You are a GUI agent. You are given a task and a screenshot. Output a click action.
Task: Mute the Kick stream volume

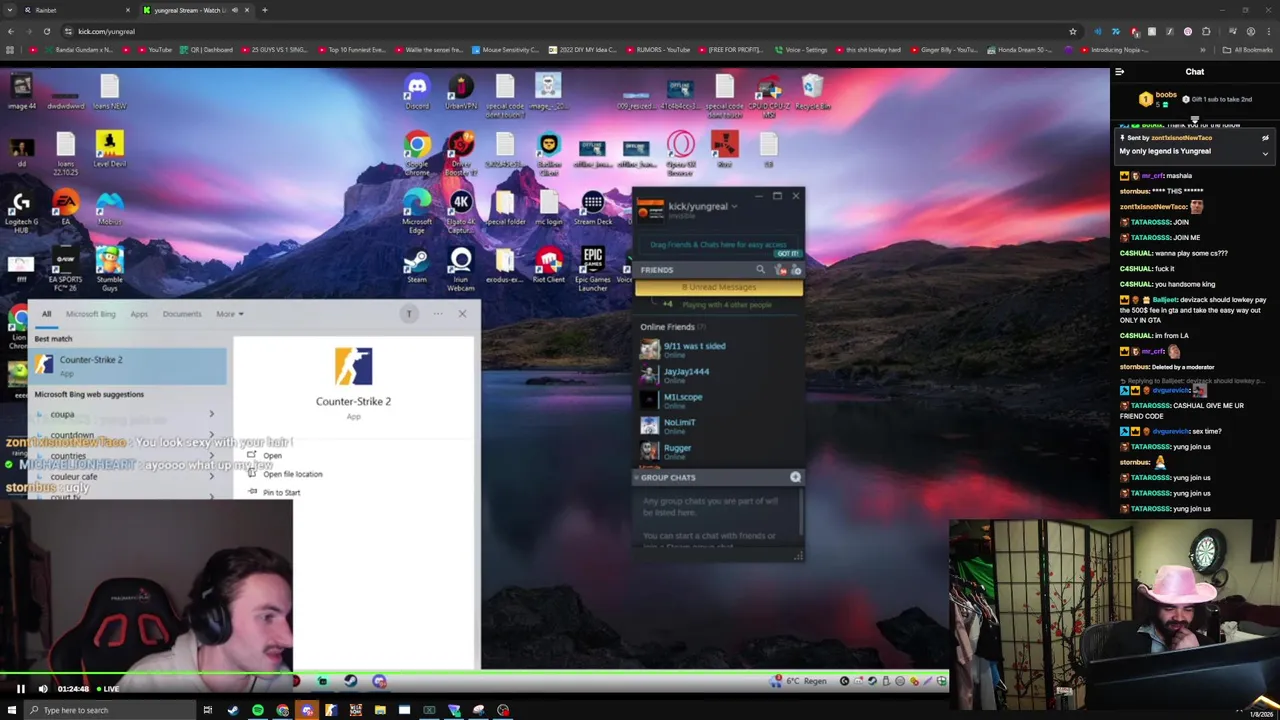pyautogui.click(x=42, y=688)
